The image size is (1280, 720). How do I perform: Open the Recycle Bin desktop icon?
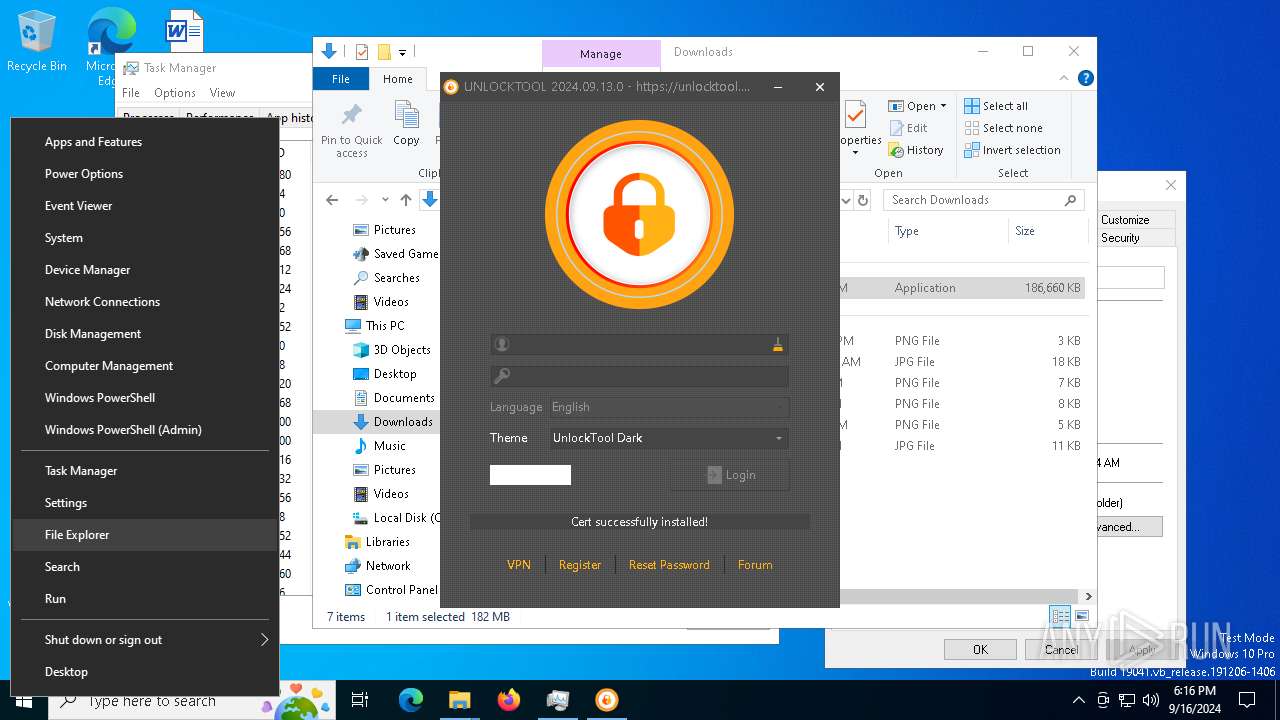coord(37,42)
